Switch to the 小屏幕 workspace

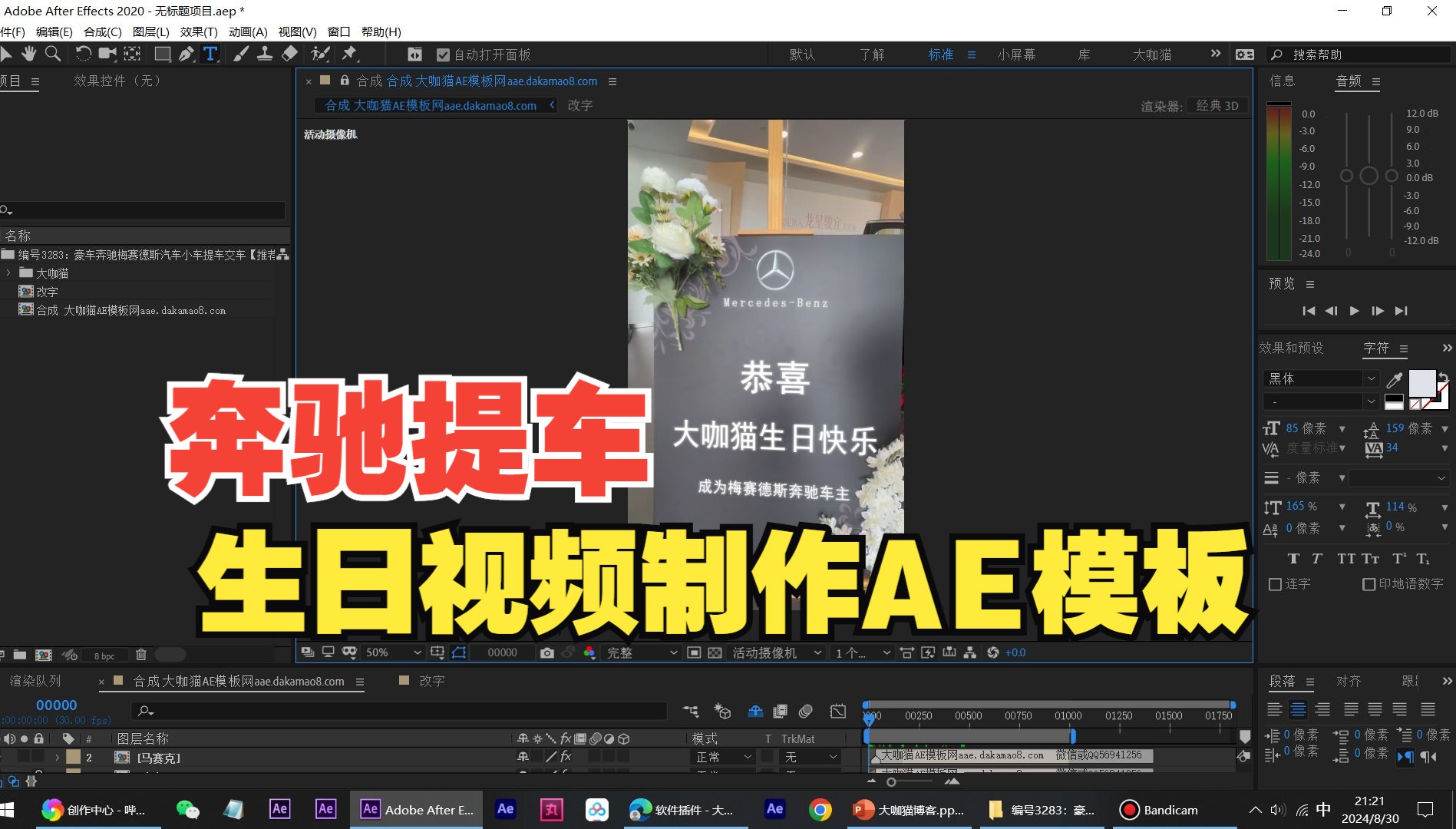pyautogui.click(x=1016, y=54)
